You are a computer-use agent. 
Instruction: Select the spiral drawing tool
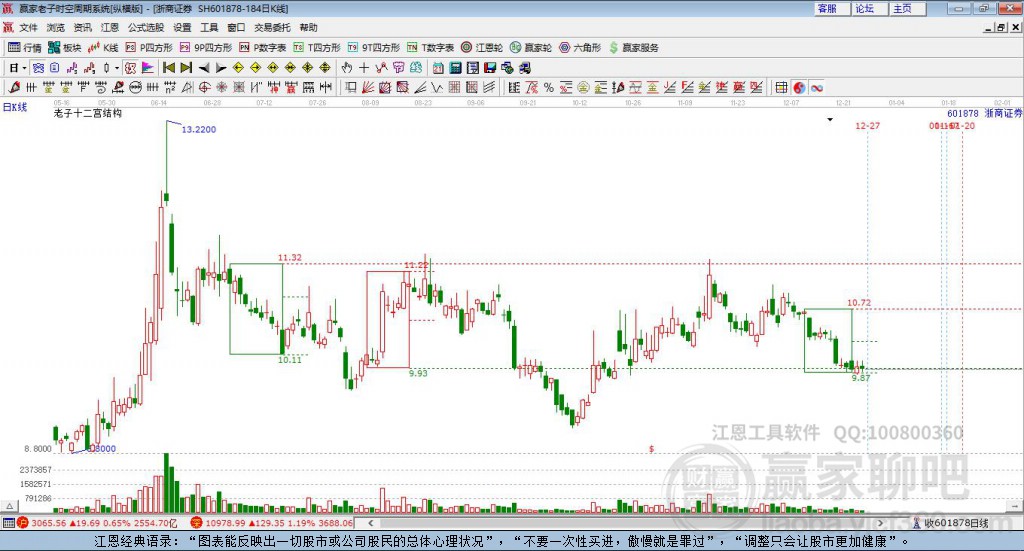tap(101, 87)
